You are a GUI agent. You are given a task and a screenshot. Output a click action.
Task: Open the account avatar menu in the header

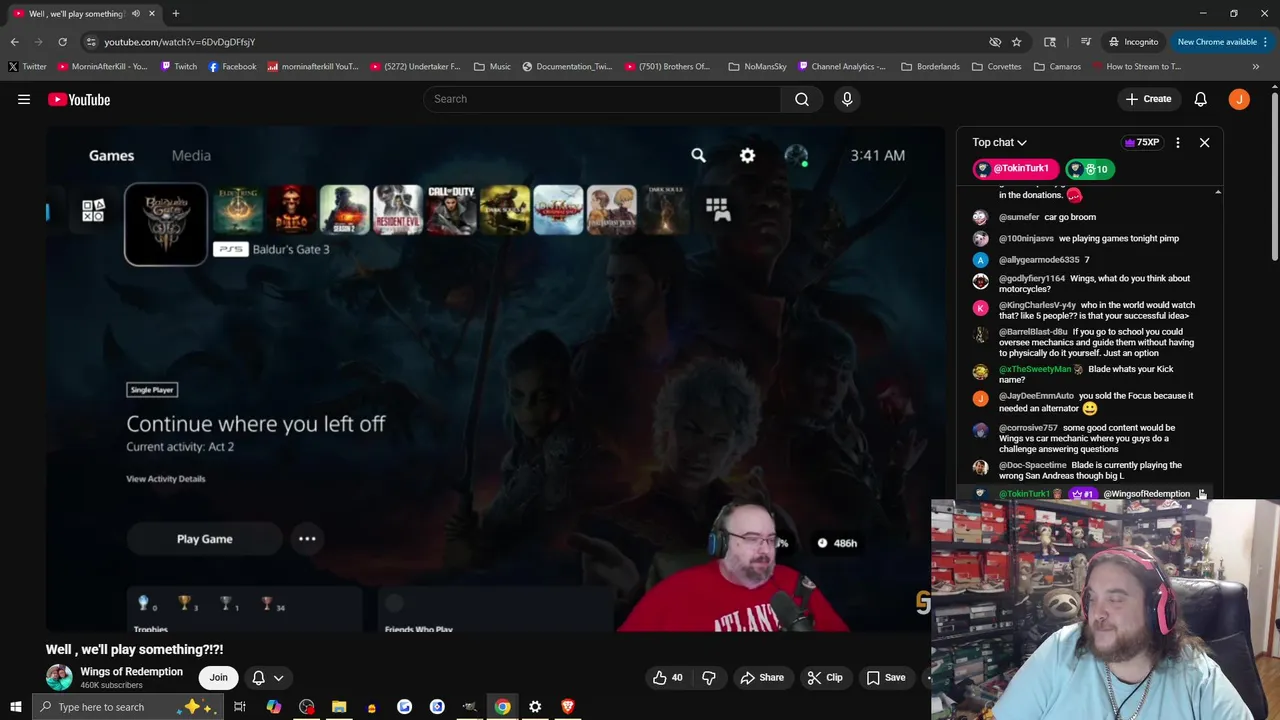tap(1239, 99)
